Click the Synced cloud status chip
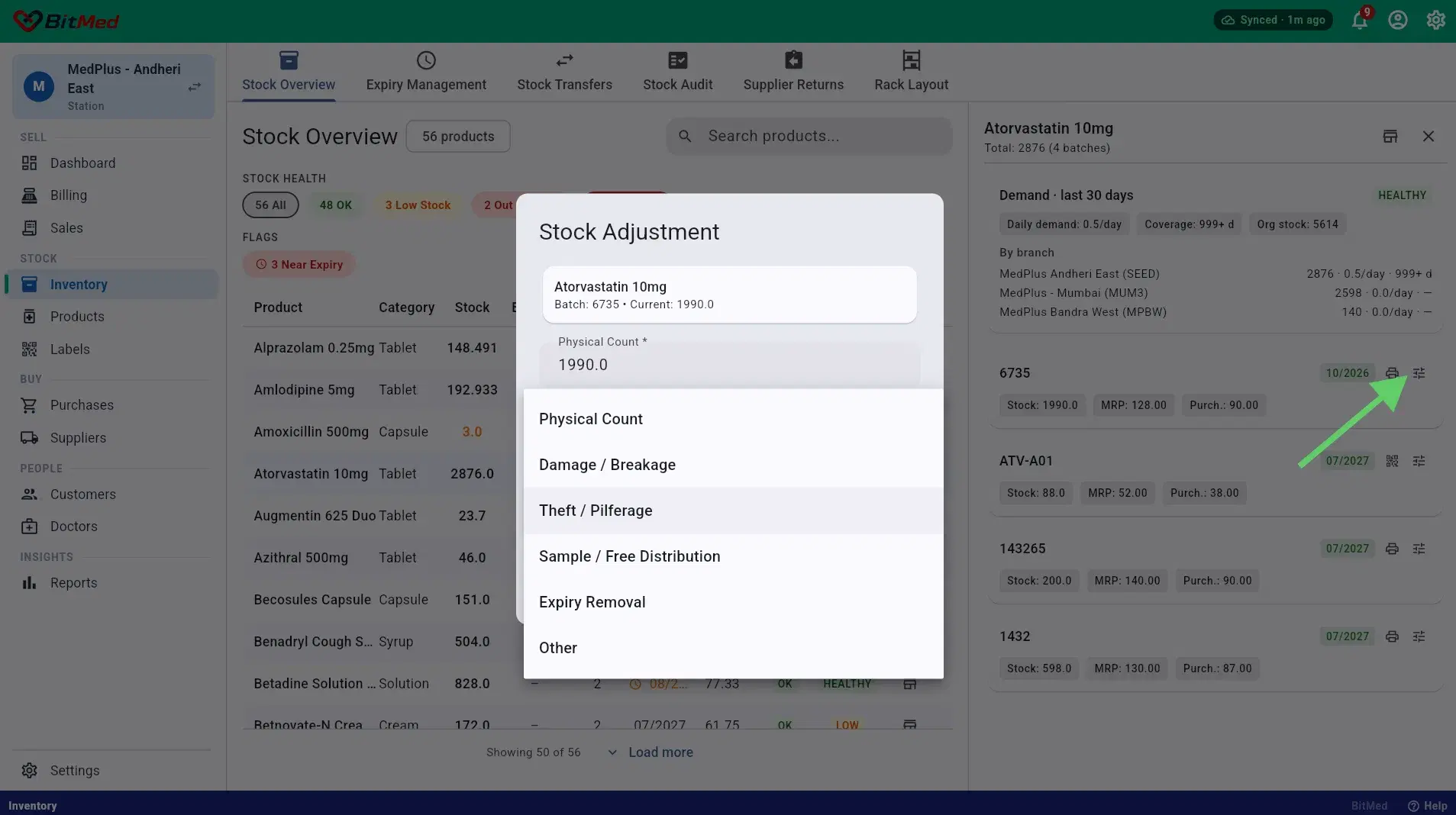Viewport: 1456px width, 815px height. point(1273,20)
